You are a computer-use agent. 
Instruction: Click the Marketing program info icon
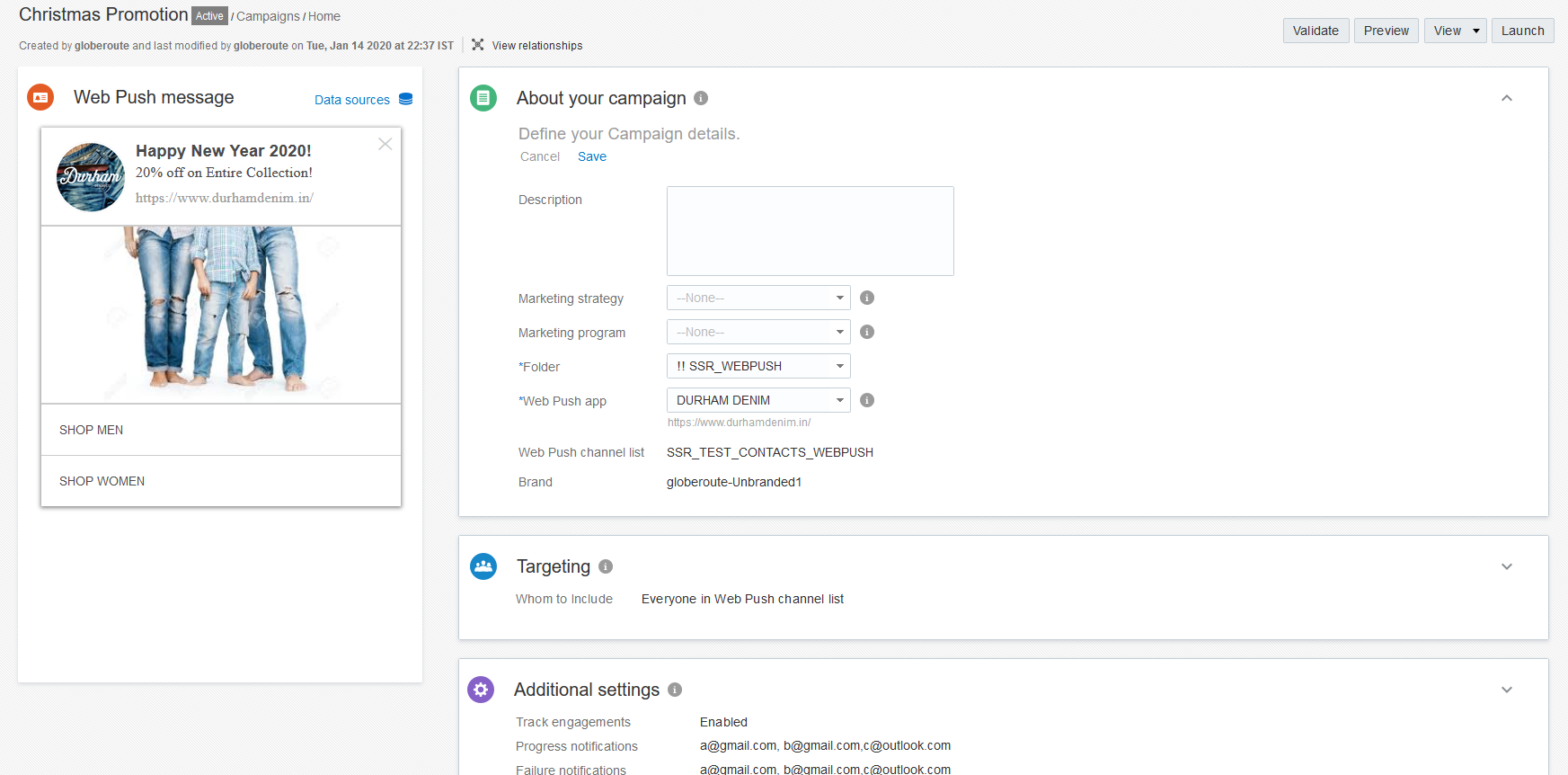[867, 332]
